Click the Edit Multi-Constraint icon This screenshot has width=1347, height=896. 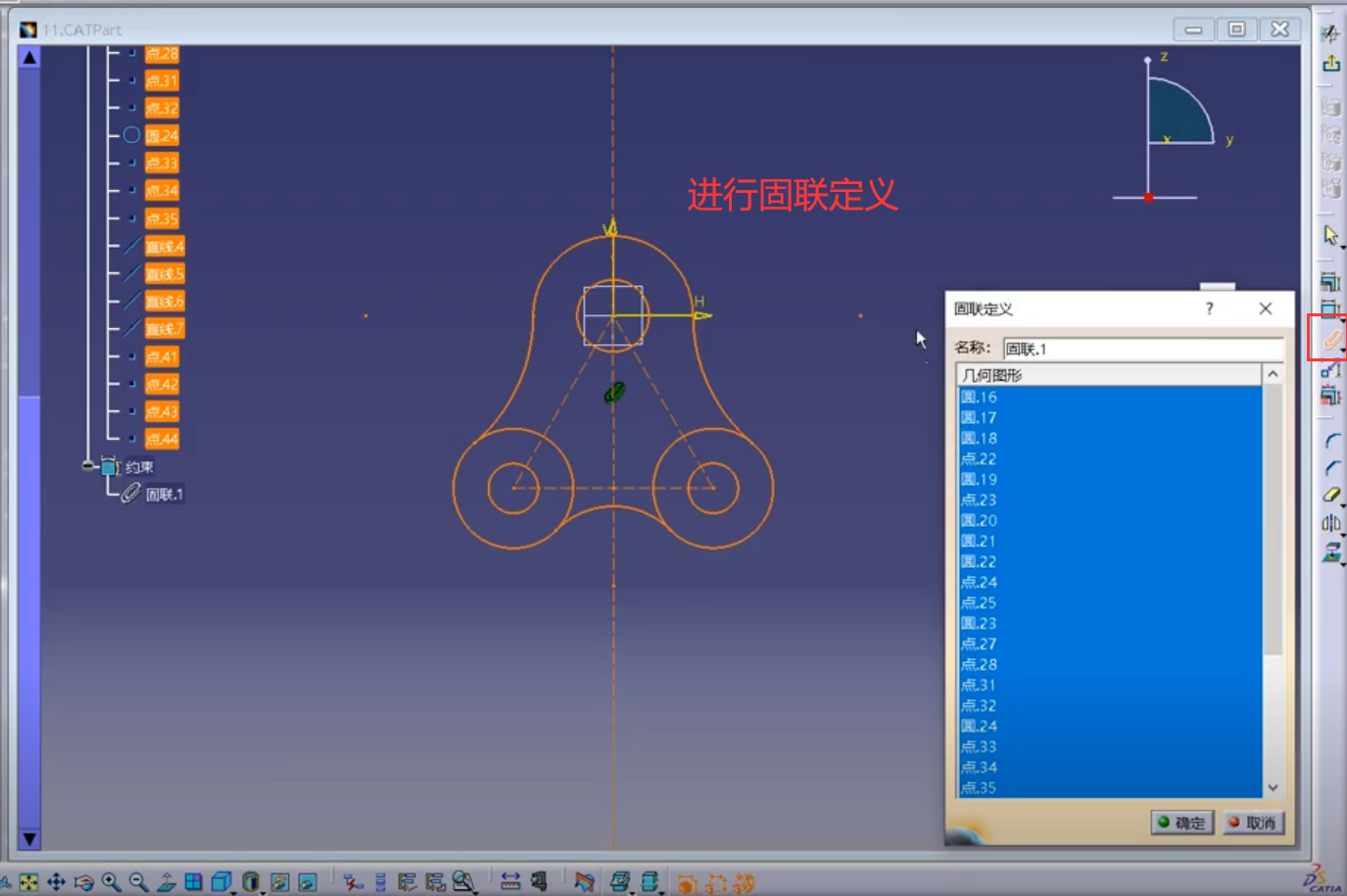(x=1330, y=396)
